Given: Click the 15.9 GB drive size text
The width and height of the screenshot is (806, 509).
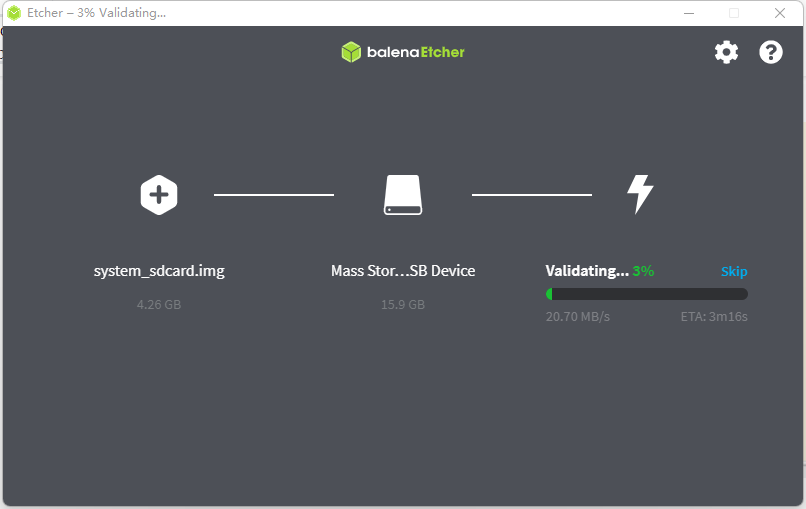Looking at the screenshot, I should [x=403, y=304].
